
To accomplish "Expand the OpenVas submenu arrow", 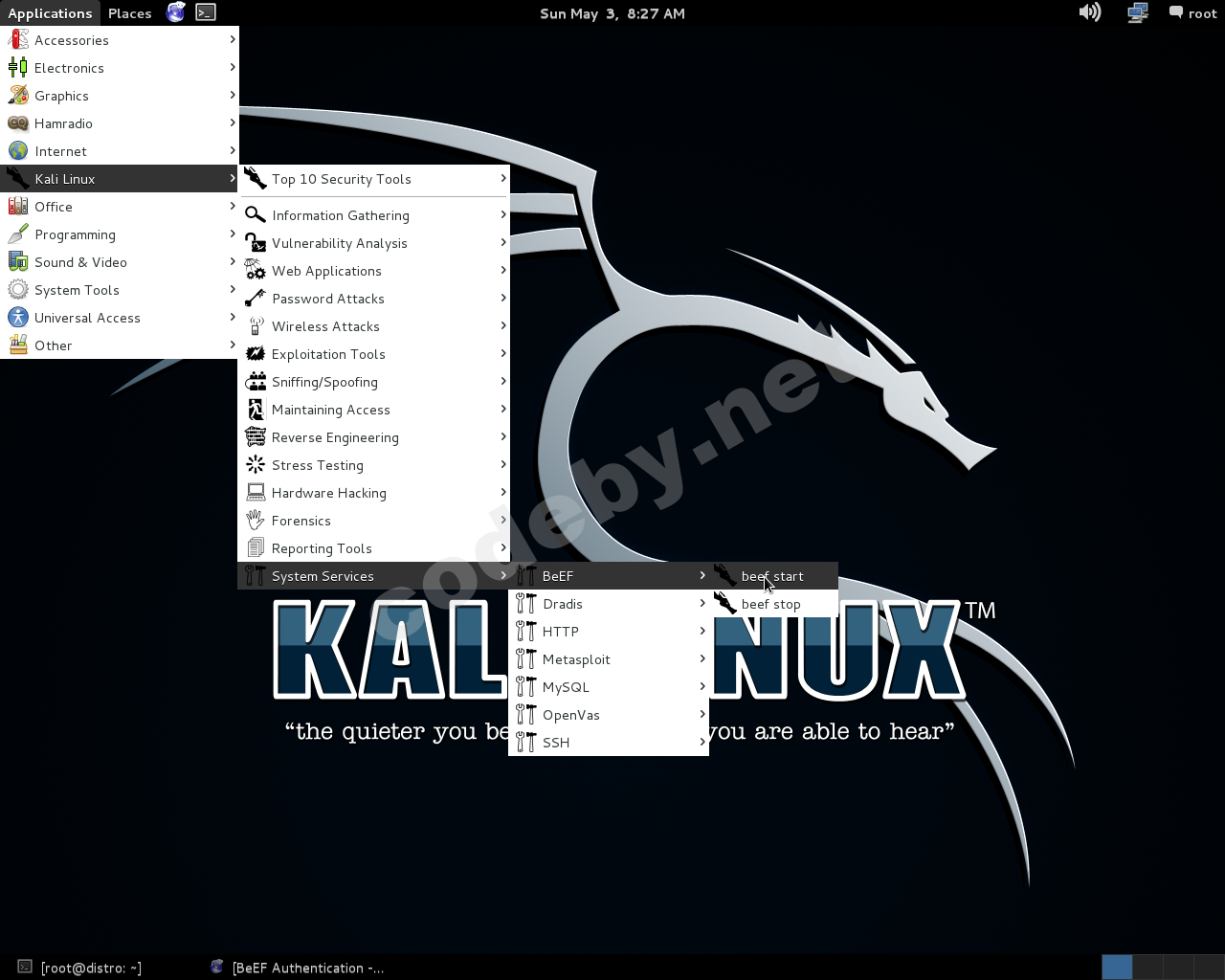I will click(702, 714).
